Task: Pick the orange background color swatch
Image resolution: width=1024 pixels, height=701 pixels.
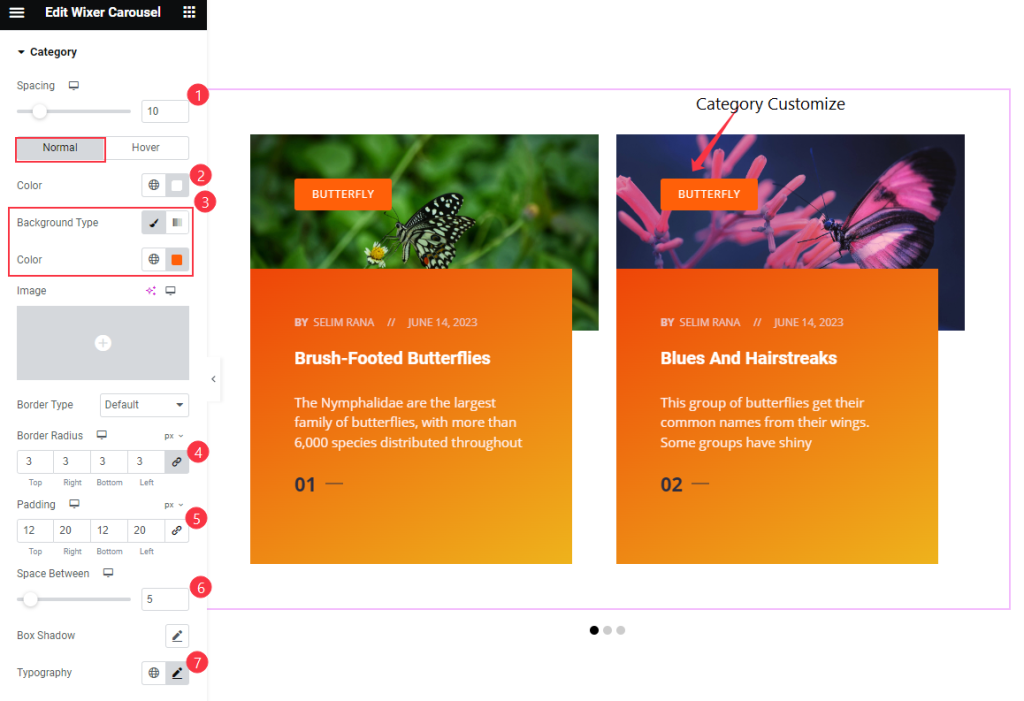Action: (177, 259)
